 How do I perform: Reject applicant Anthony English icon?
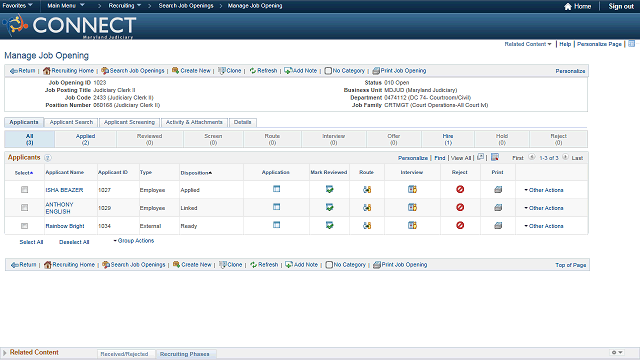tap(460, 207)
